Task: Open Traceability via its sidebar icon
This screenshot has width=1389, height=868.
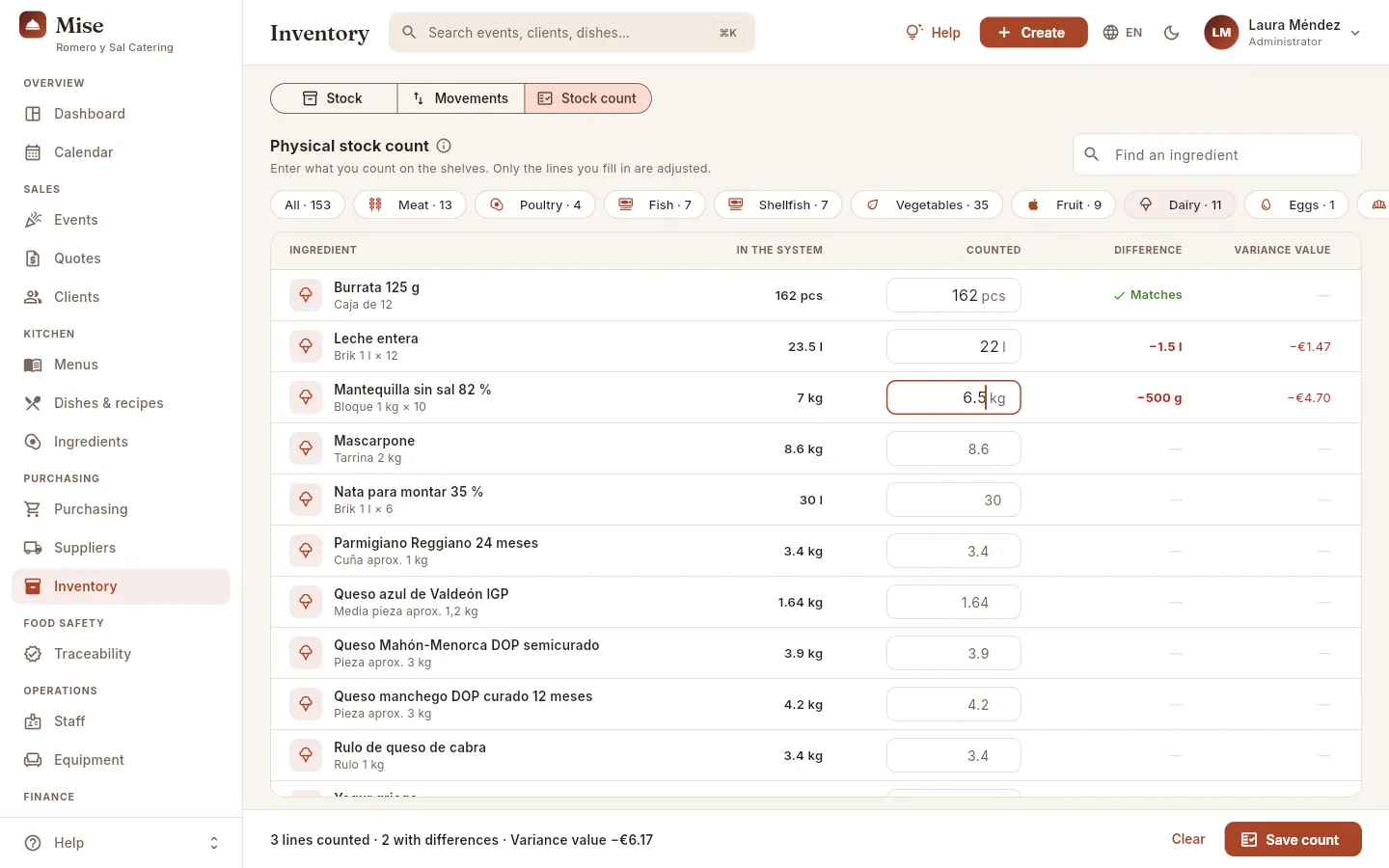Action: tap(33, 654)
